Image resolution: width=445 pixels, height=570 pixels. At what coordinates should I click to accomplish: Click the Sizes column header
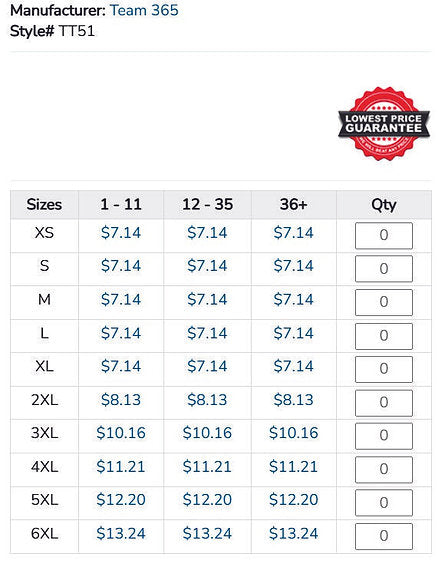point(44,205)
